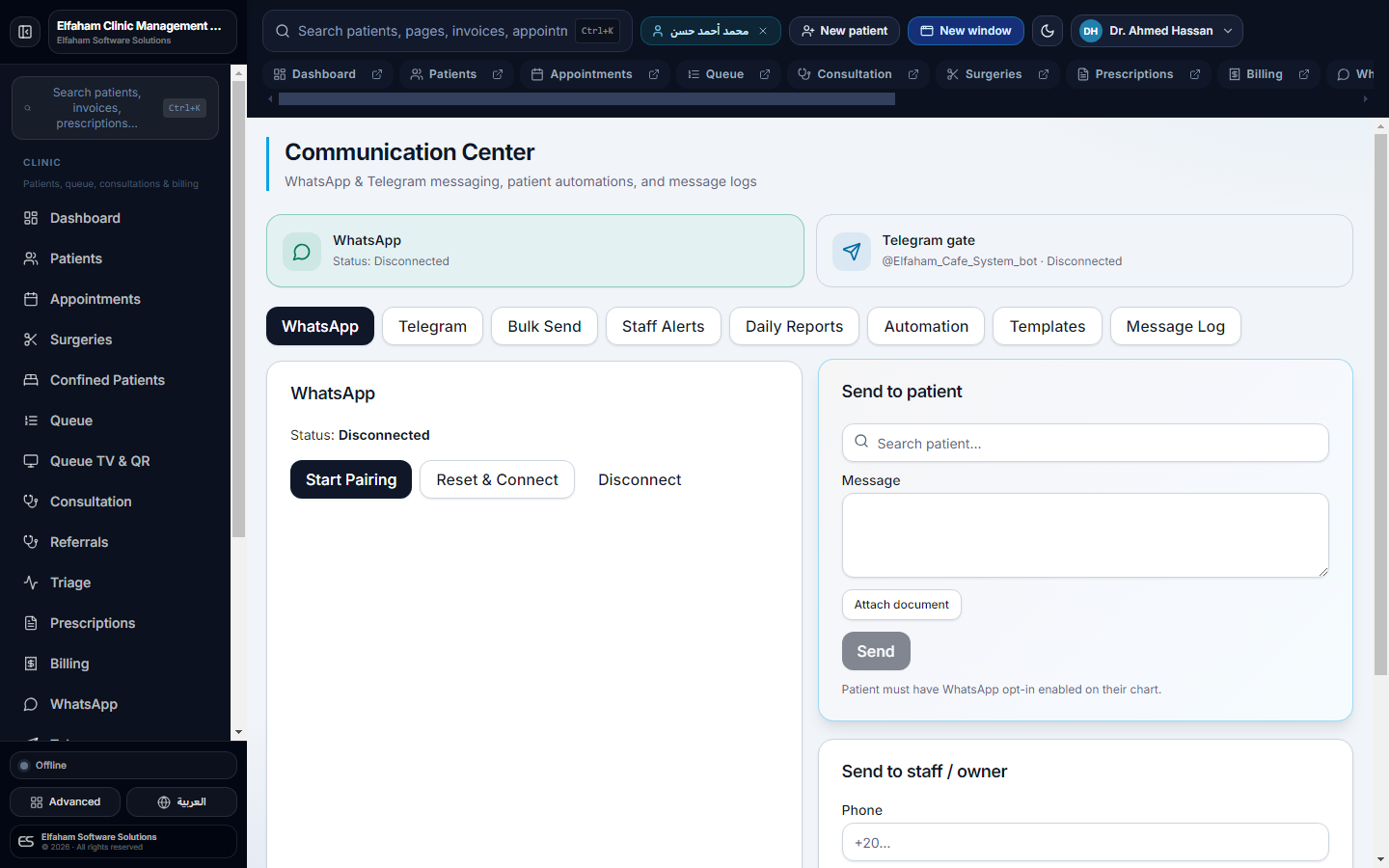Switch to Telegram tab
Screen dimensions: 1389x868
[x=432, y=326]
